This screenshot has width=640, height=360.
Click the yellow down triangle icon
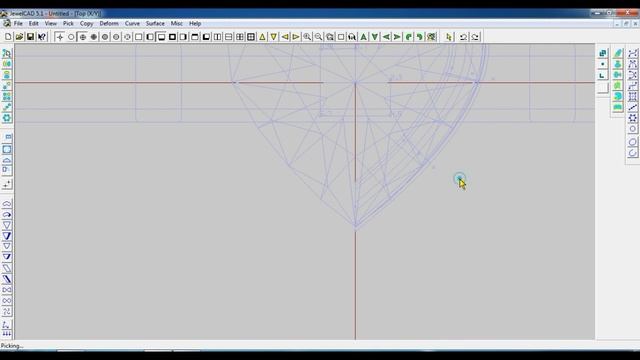tap(273, 37)
